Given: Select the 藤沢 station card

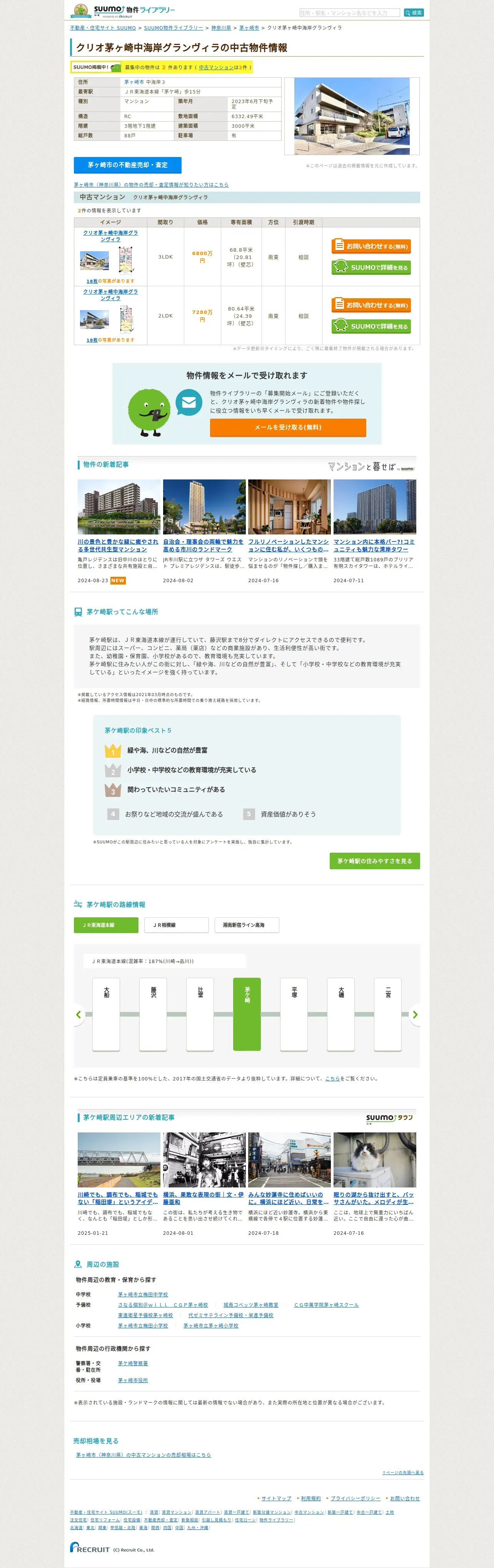Looking at the screenshot, I should click(153, 1014).
